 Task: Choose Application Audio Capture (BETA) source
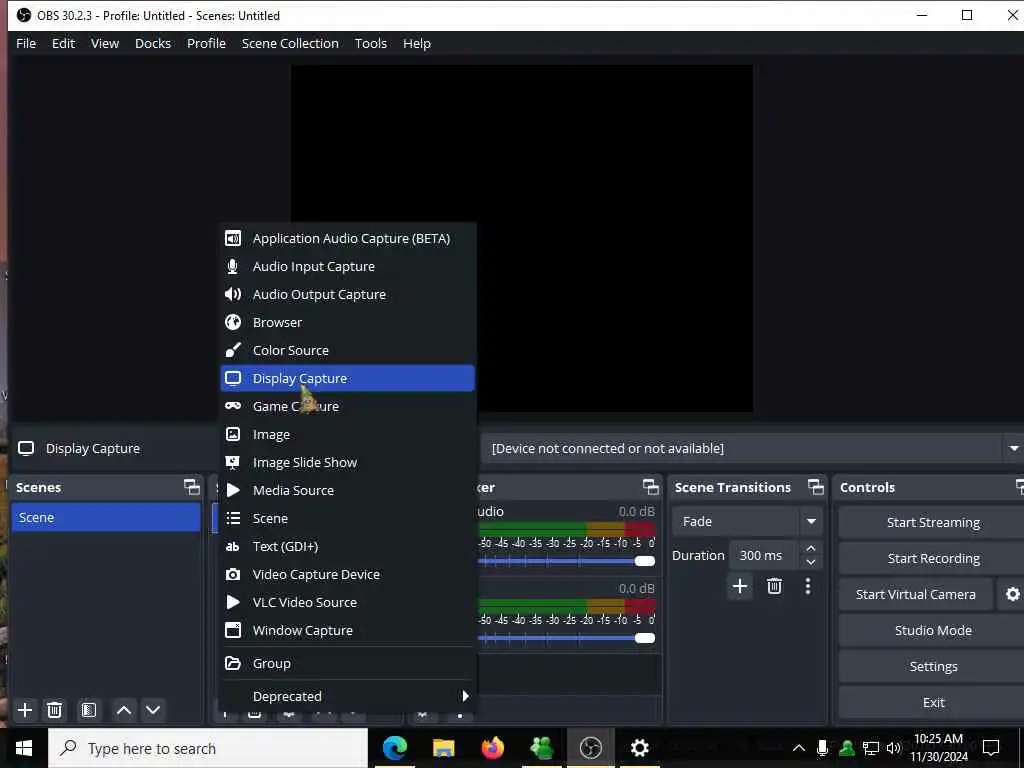347,238
